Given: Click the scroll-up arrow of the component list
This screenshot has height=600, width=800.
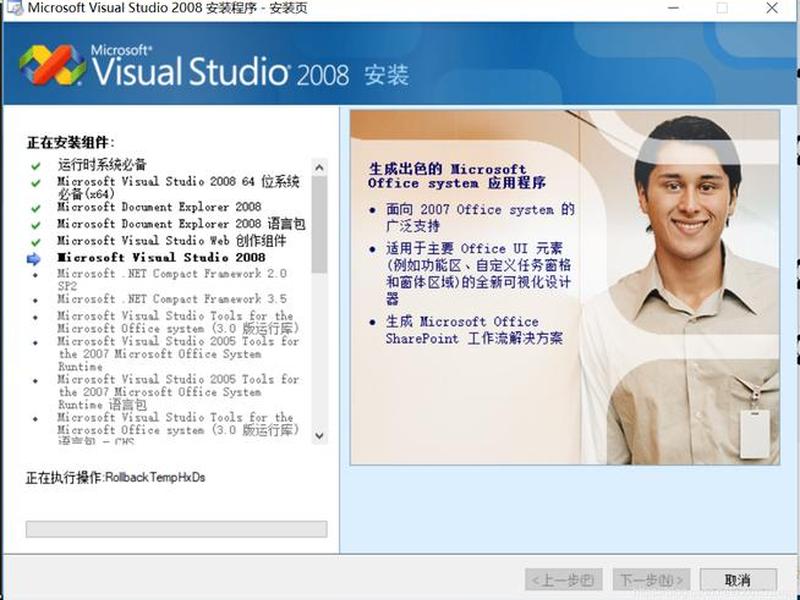Looking at the screenshot, I should pos(319,167).
